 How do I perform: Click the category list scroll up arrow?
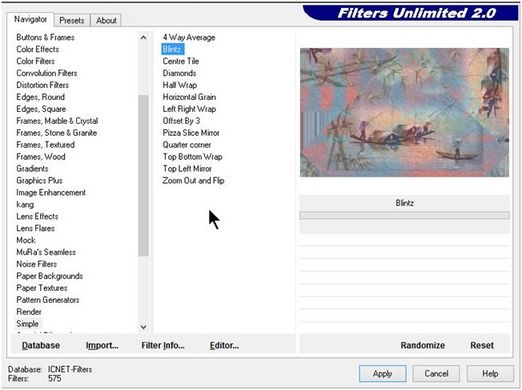pyautogui.click(x=143, y=38)
